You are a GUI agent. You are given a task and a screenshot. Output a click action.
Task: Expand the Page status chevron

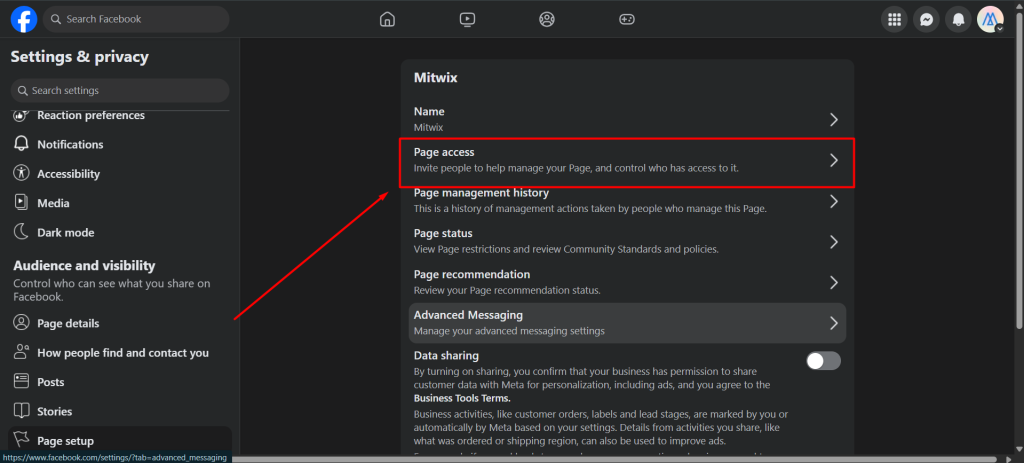pos(833,242)
